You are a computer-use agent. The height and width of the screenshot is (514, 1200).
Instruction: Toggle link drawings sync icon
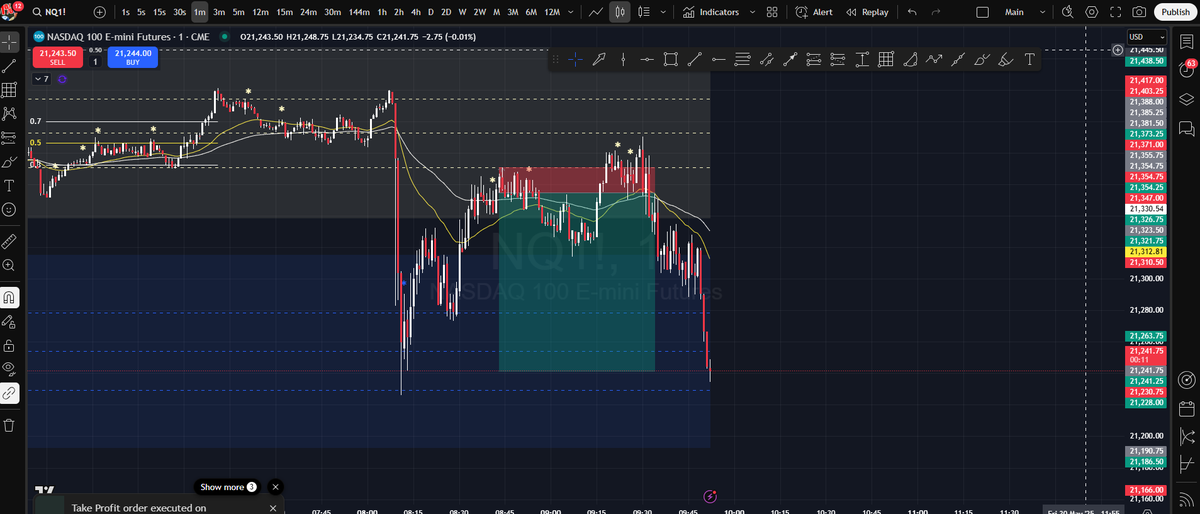tap(9, 393)
